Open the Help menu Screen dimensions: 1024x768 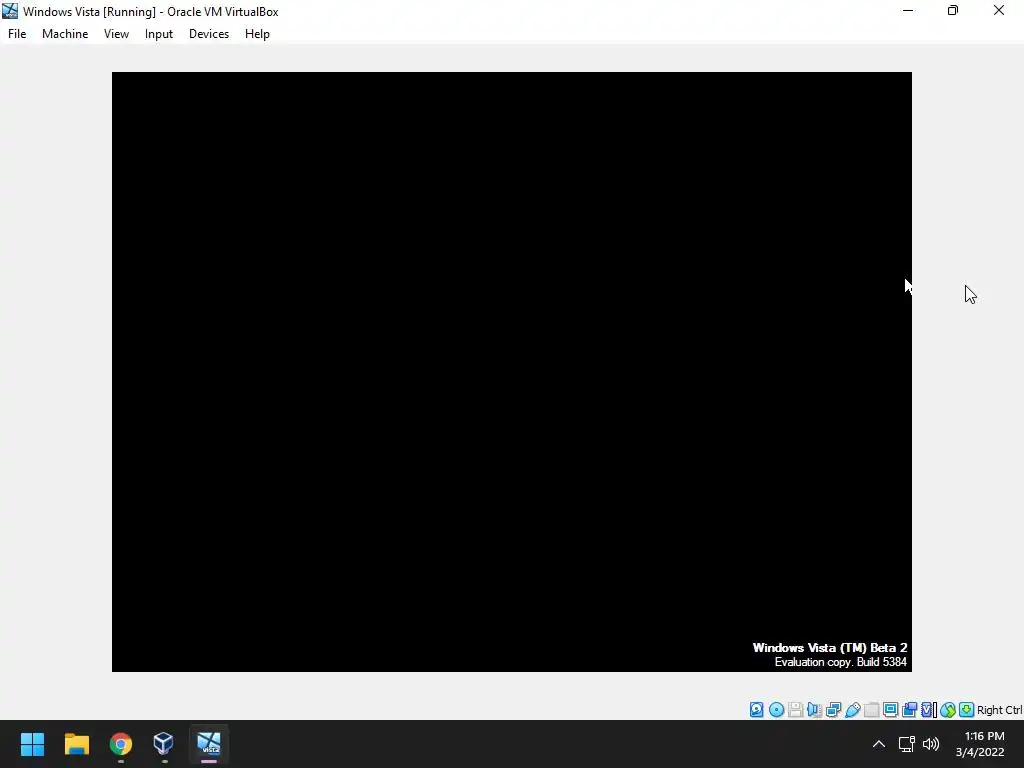click(257, 34)
